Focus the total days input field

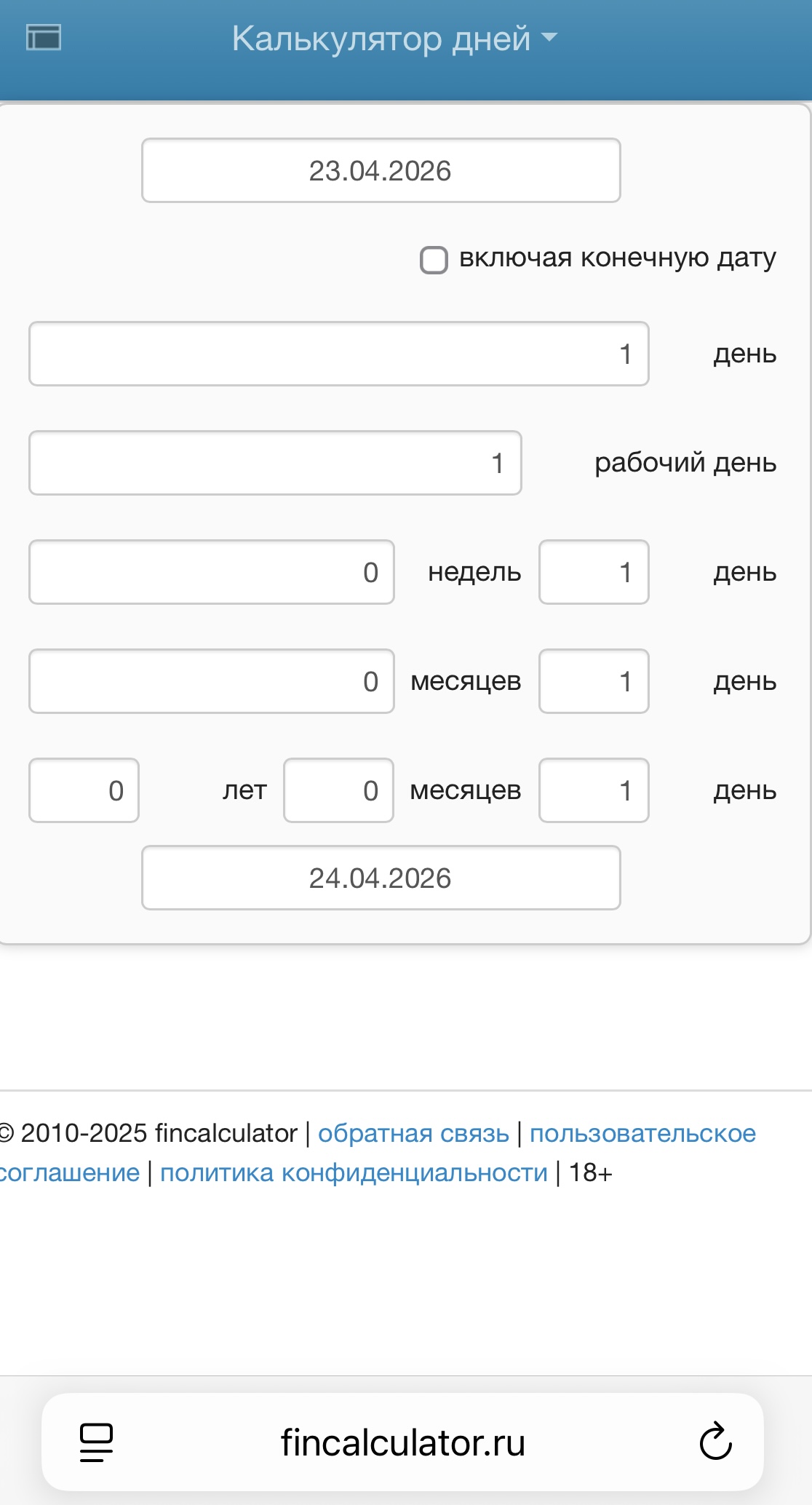[338, 354]
